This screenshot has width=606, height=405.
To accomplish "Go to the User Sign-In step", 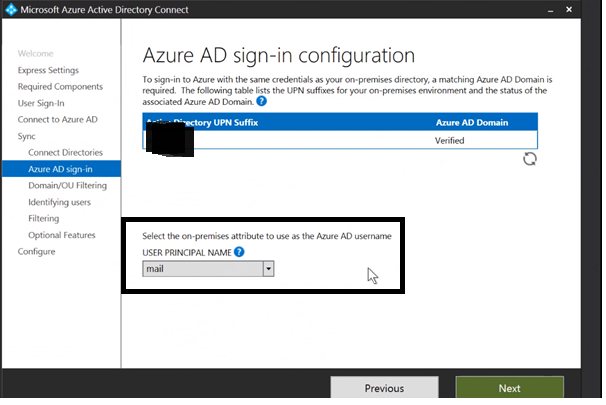I will coord(43,103).
